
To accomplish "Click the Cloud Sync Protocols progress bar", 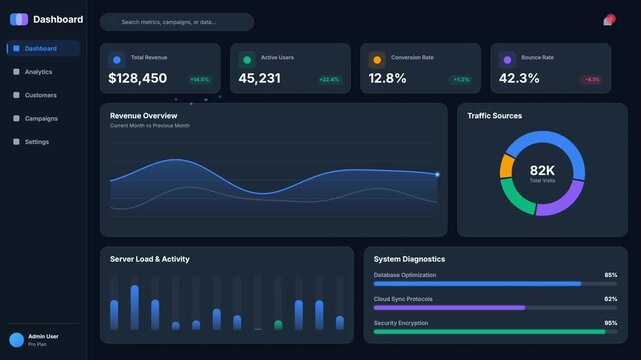I will (495, 308).
